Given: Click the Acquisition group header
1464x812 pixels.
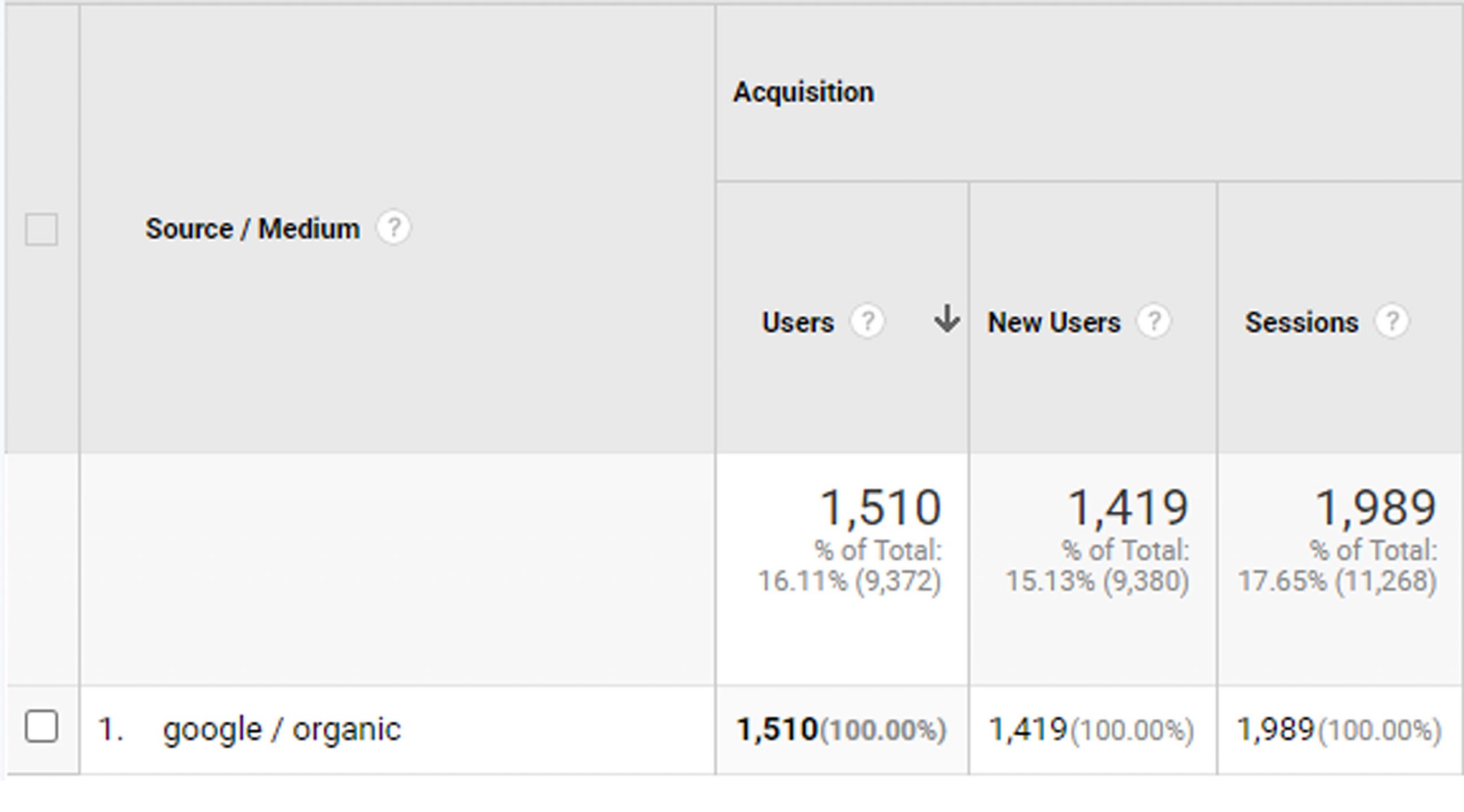Looking at the screenshot, I should [803, 92].
